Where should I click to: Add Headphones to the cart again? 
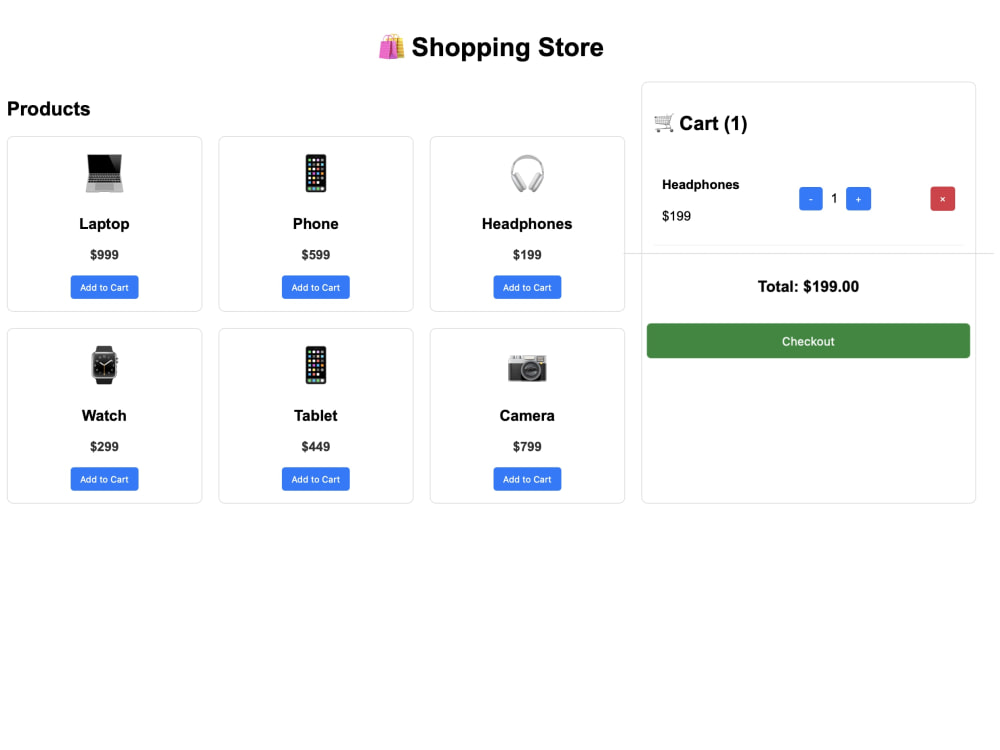(x=527, y=288)
